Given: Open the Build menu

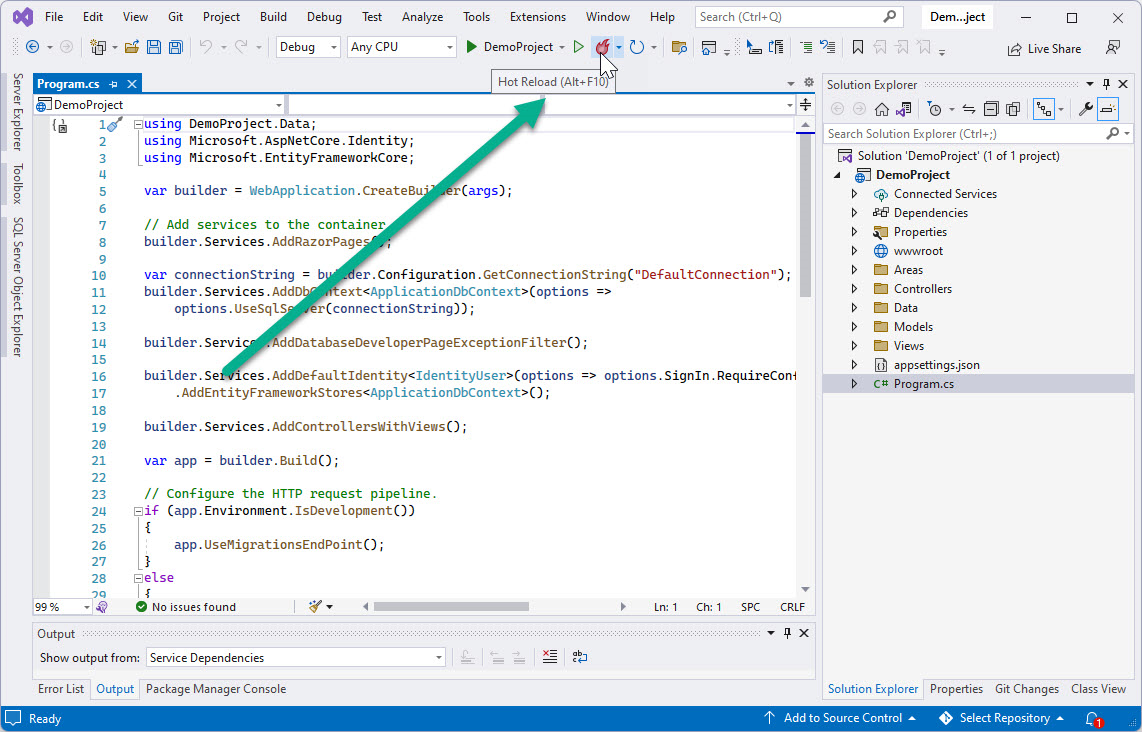Looking at the screenshot, I should [x=273, y=17].
